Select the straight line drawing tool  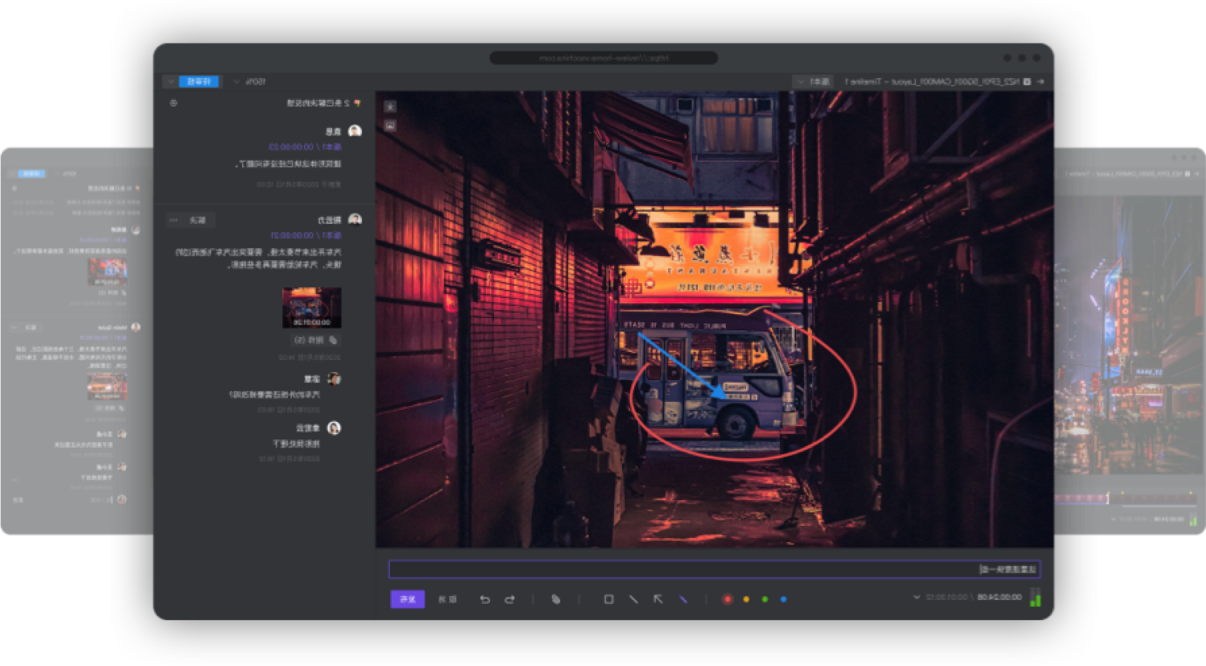coord(633,599)
